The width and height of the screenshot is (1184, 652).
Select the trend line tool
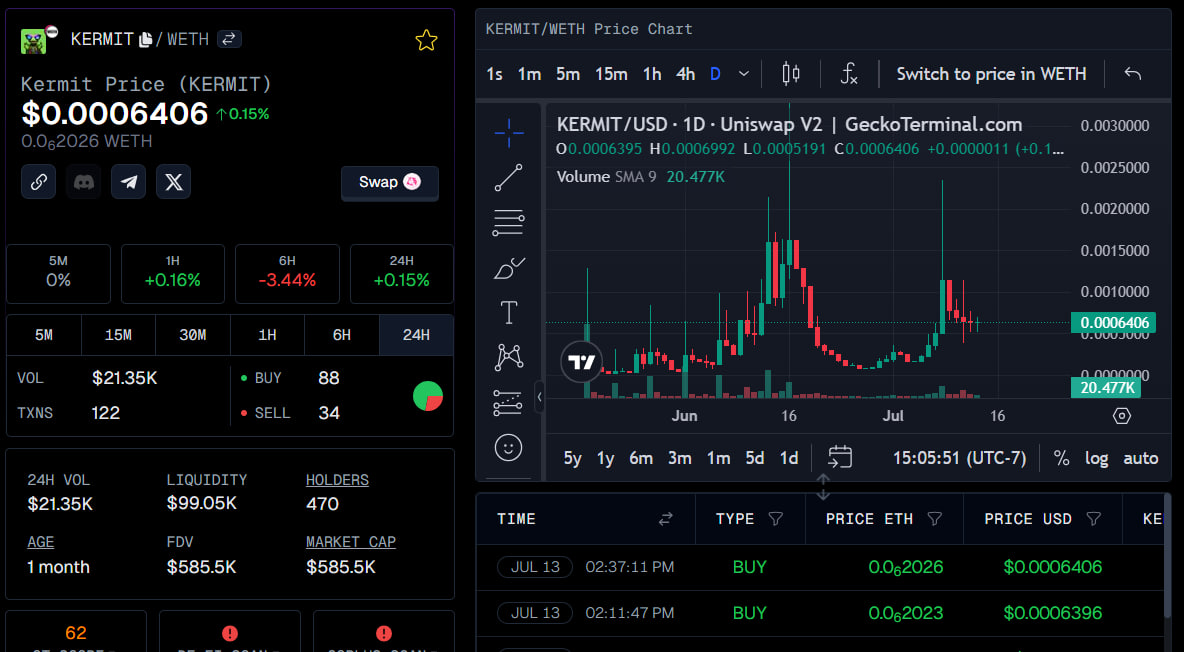point(508,178)
